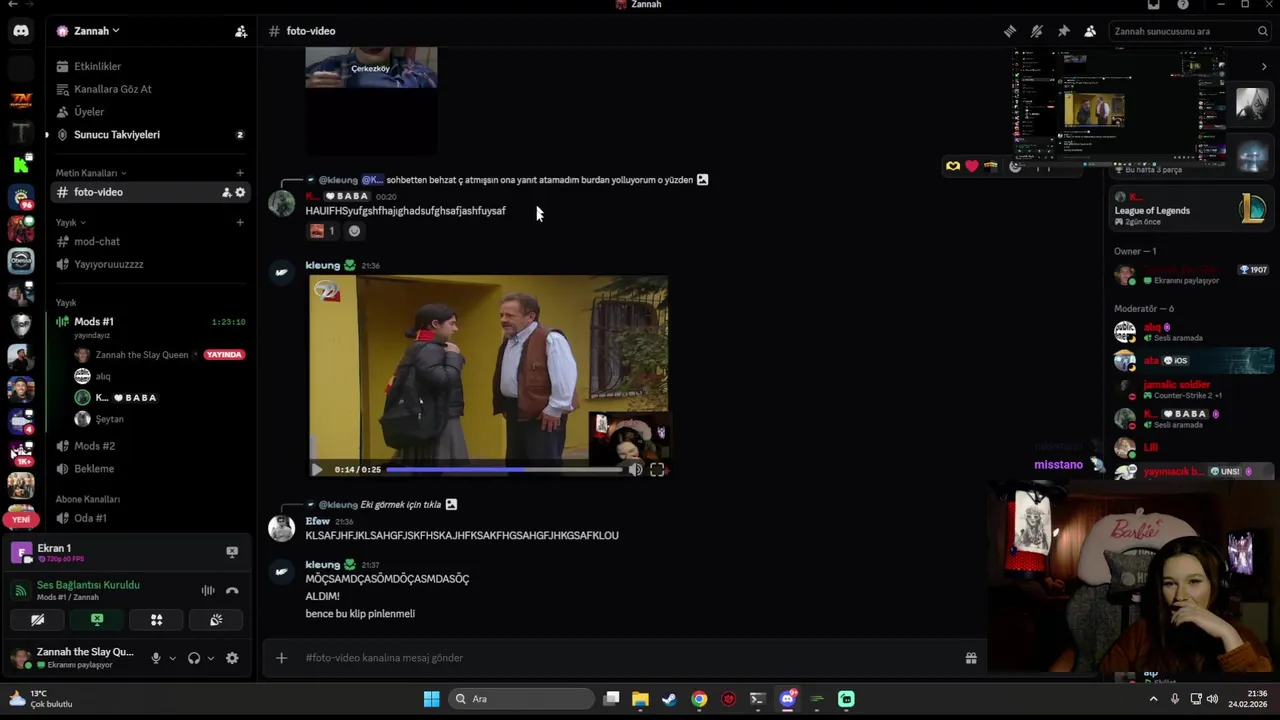This screenshot has width=1280, height=720.
Task: Click the foto-video message input field
Action: click(625, 658)
